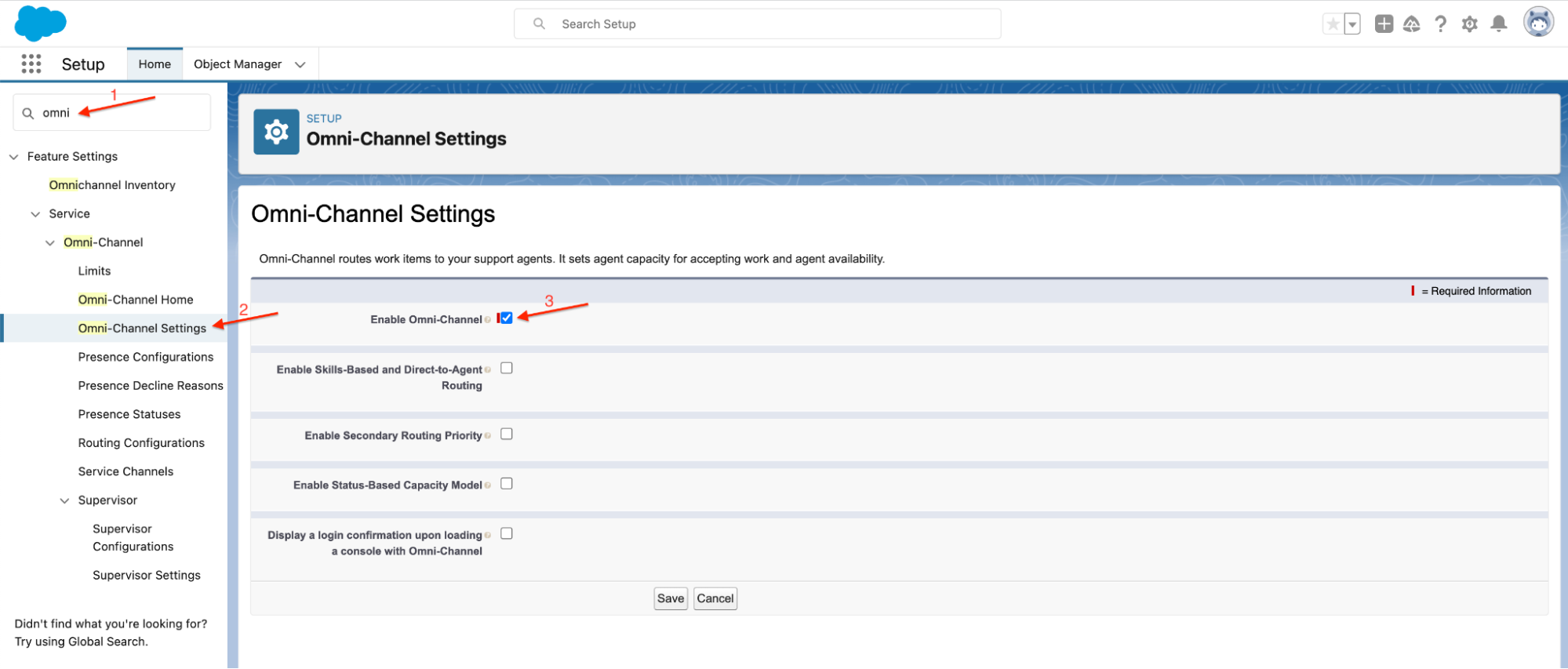Collapse the Feature Settings section
Image resolution: width=1568 pixels, height=669 pixels.
pyautogui.click(x=13, y=157)
